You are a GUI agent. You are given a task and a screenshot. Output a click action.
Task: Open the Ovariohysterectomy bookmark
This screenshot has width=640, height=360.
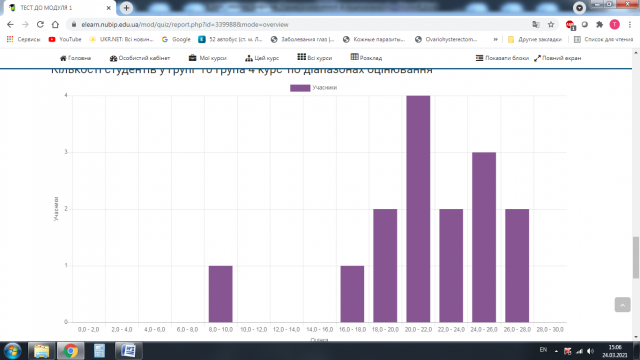pos(446,39)
